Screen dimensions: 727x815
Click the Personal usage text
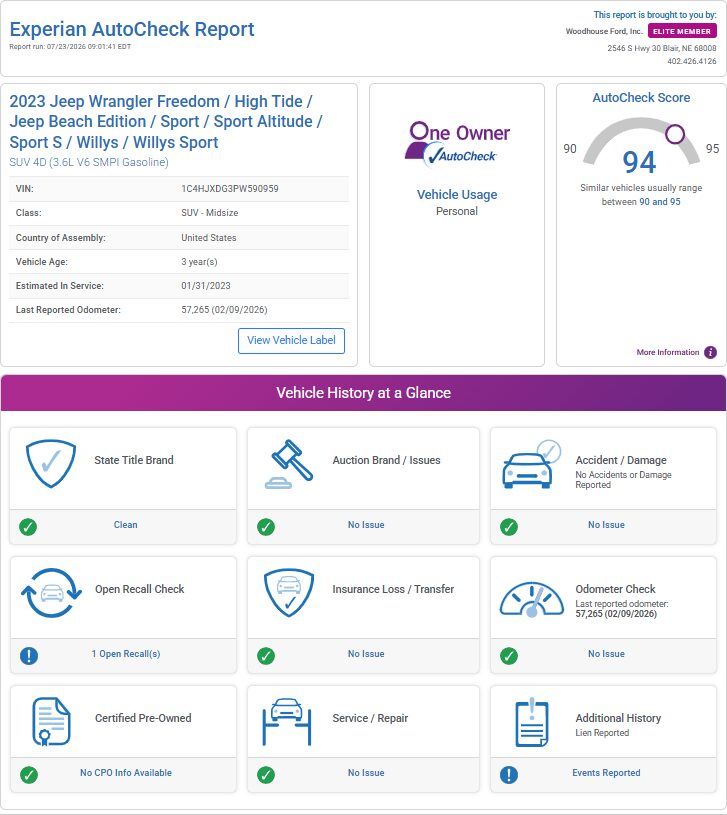click(x=457, y=211)
